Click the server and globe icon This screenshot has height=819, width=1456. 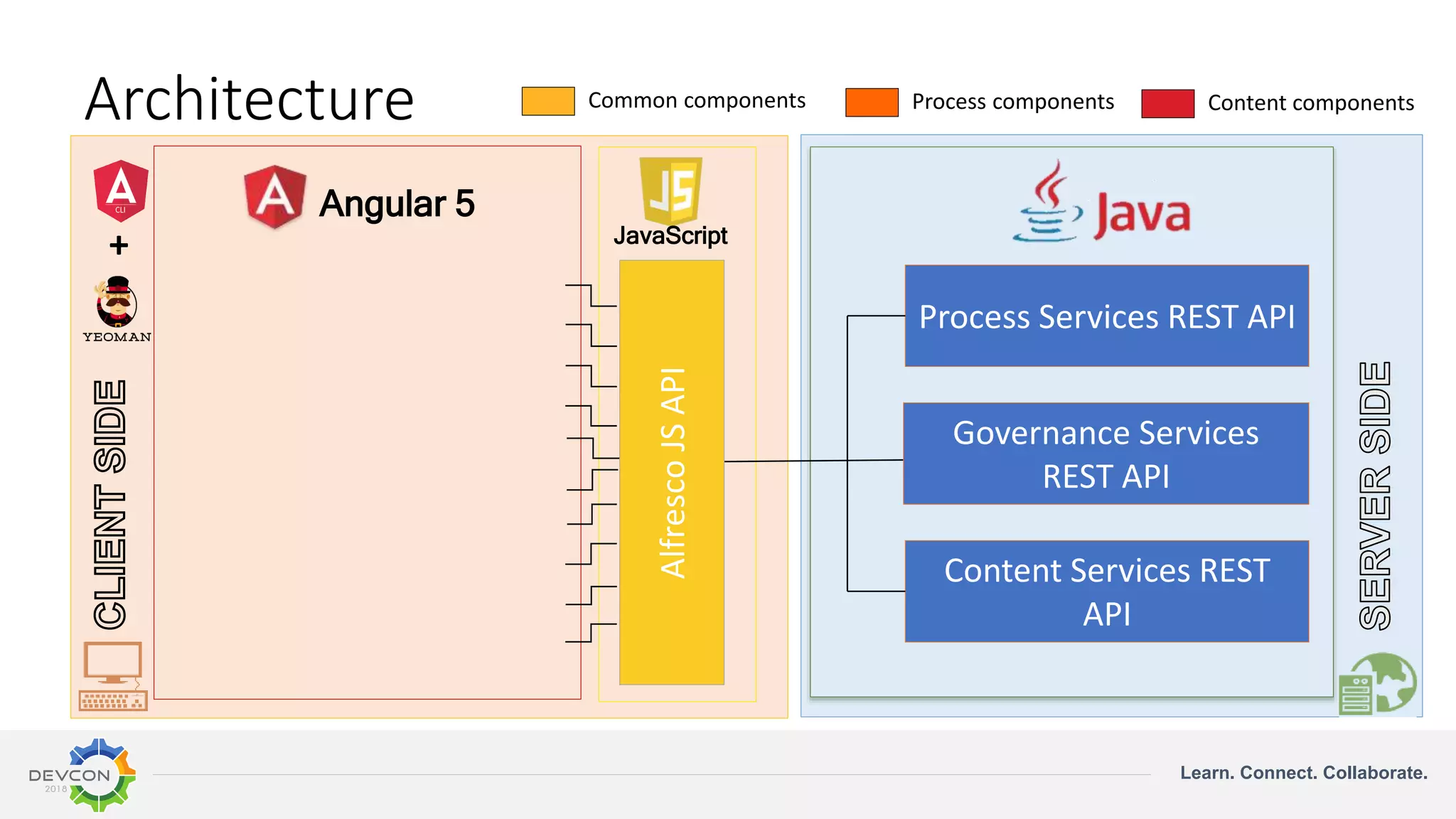(x=1377, y=684)
